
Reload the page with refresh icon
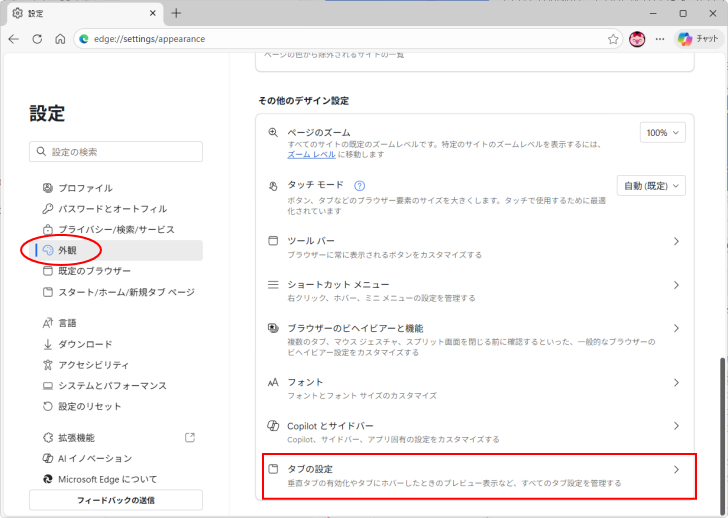click(x=37, y=39)
